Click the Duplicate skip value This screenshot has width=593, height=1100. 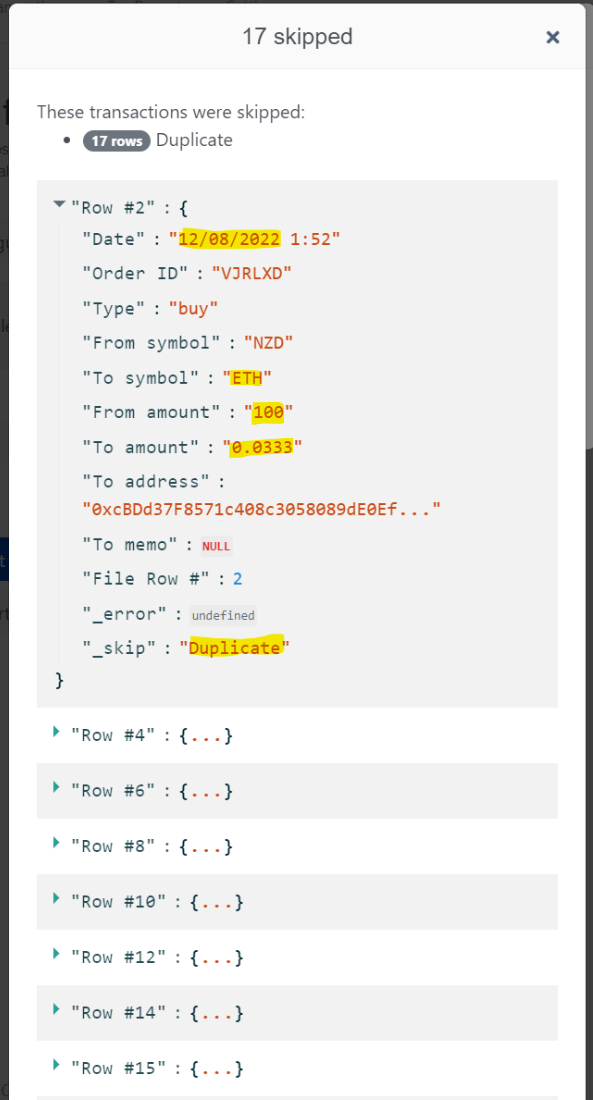(234, 648)
